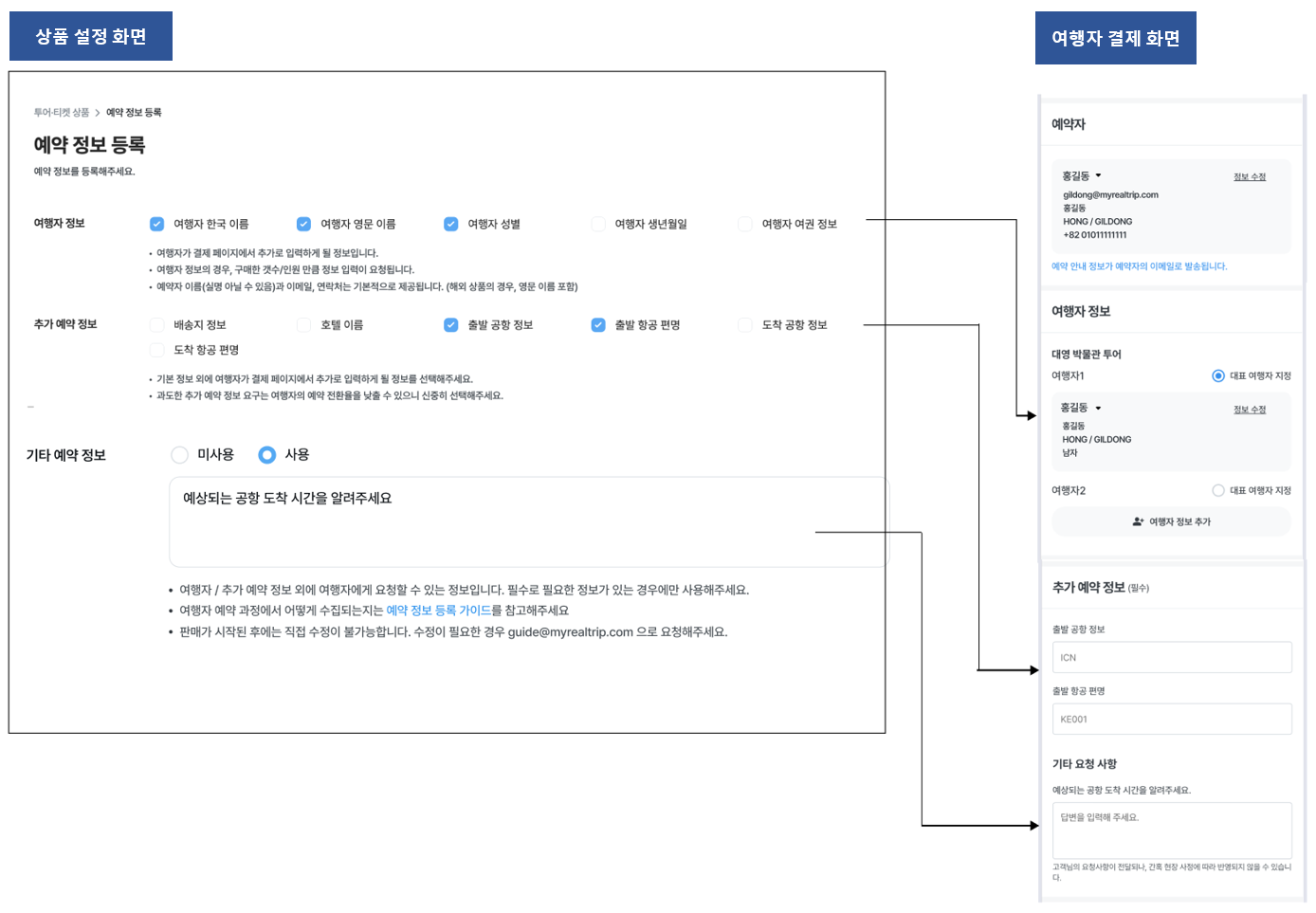Enable the 여행자 생년월일 checkbox

click(x=598, y=225)
